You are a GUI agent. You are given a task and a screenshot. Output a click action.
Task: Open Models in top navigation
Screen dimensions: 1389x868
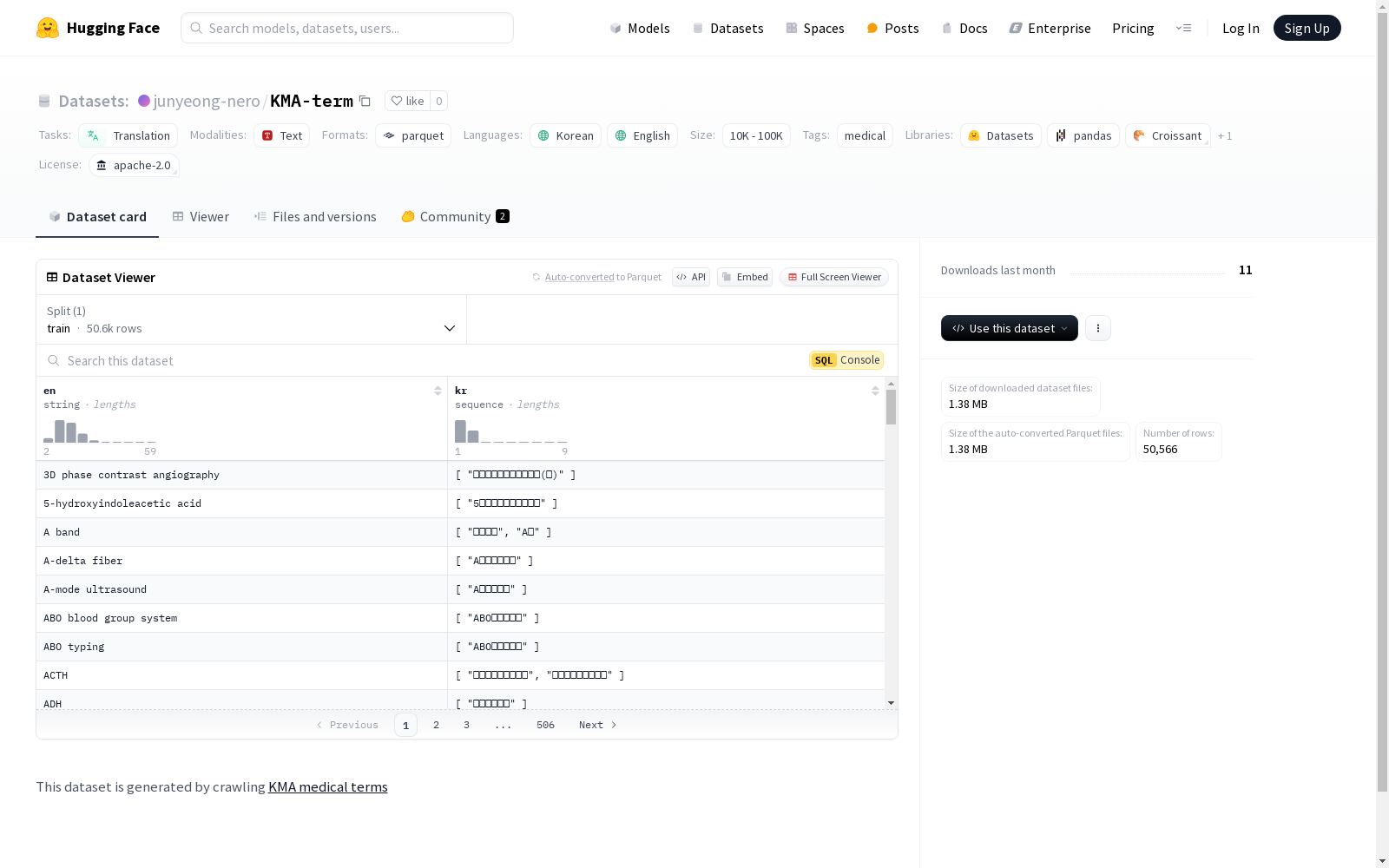pos(640,28)
